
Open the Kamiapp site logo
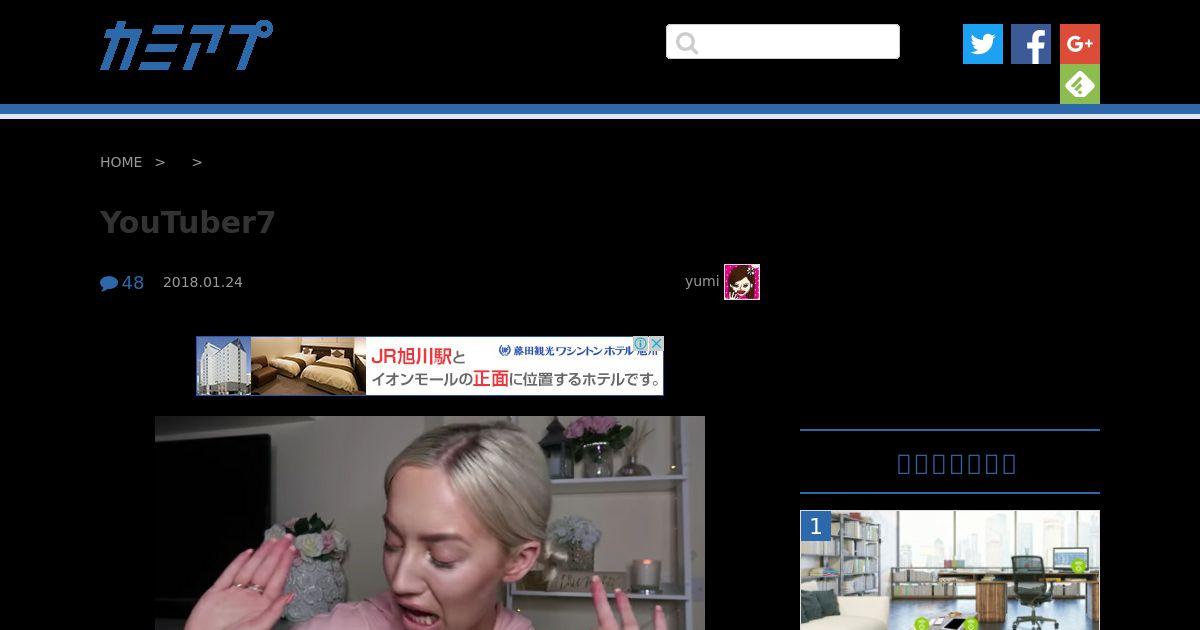pos(186,46)
